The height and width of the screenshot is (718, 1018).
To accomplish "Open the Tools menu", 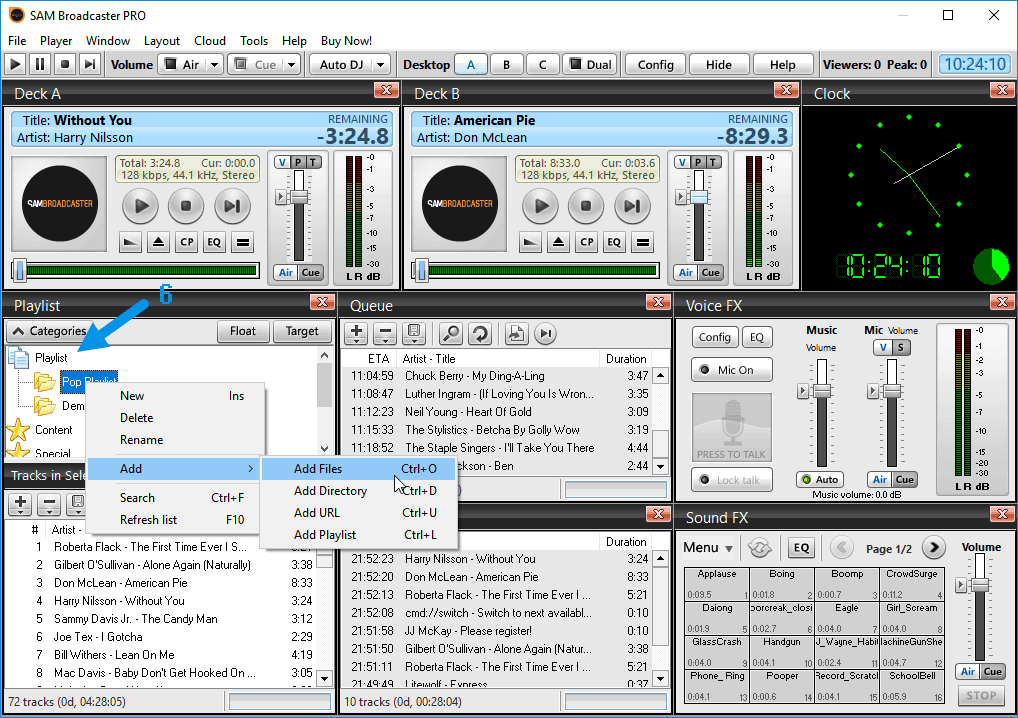I will (253, 41).
